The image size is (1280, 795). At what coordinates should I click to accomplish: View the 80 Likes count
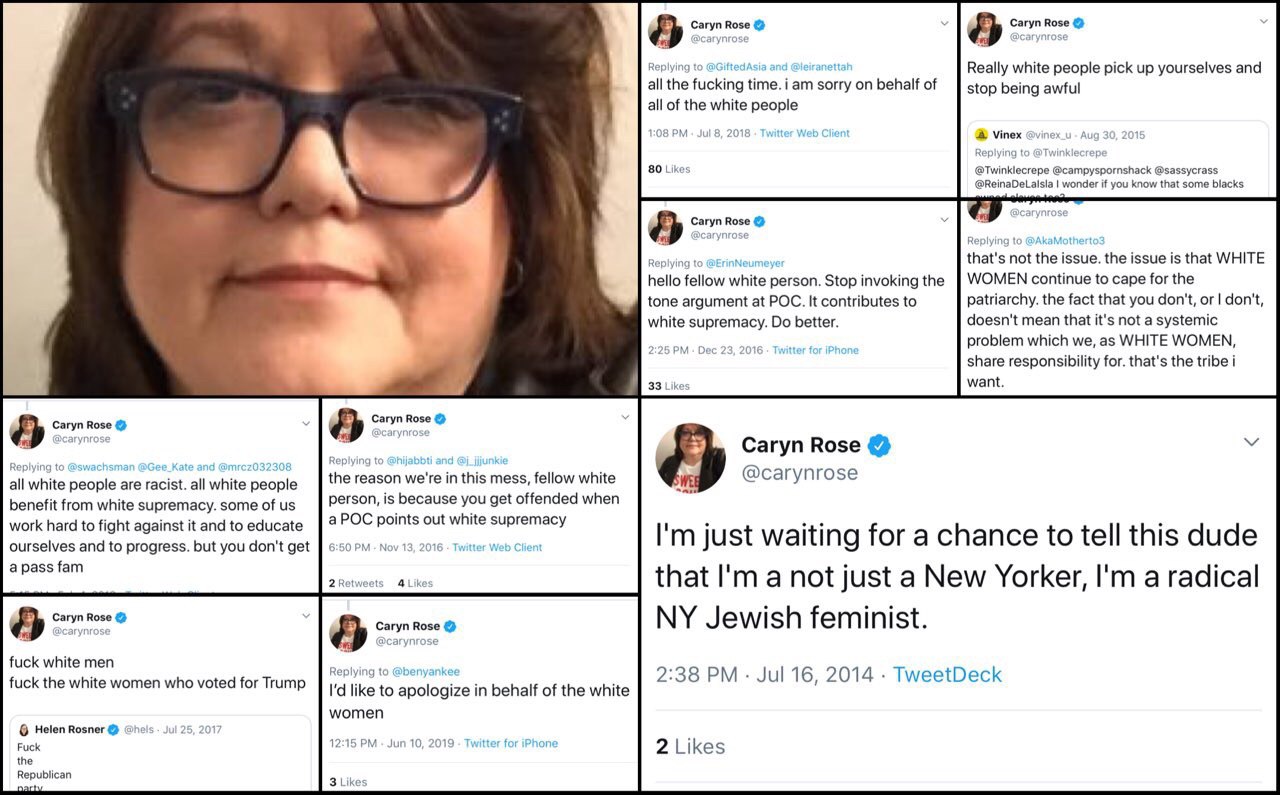click(669, 169)
